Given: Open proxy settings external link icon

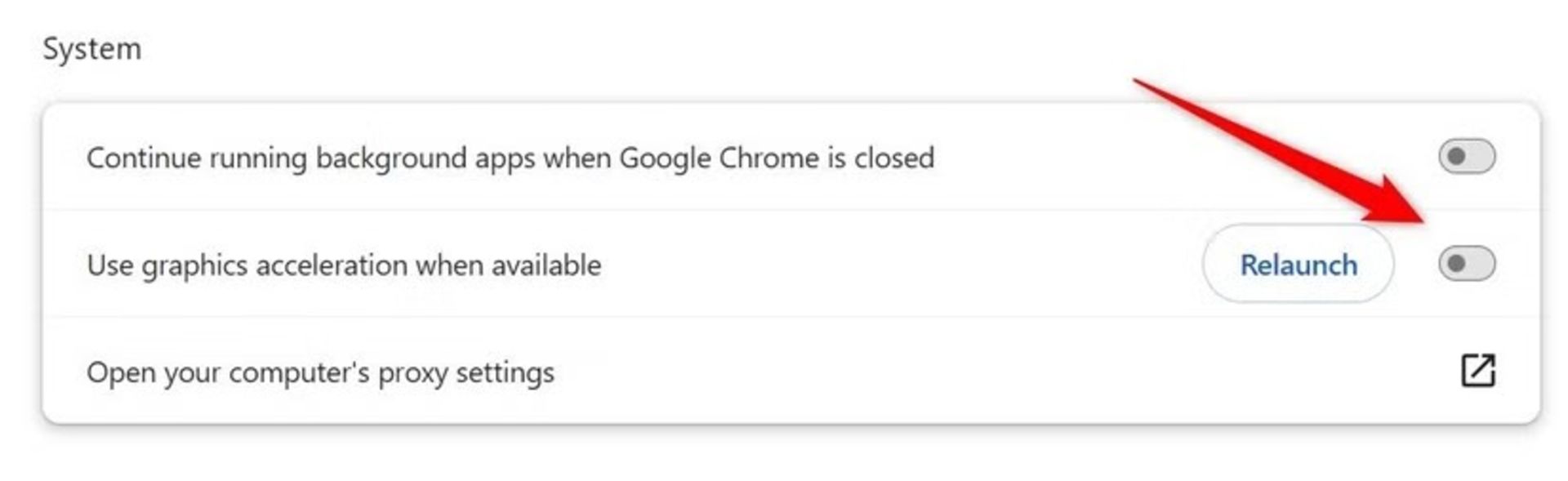Looking at the screenshot, I should (1477, 371).
